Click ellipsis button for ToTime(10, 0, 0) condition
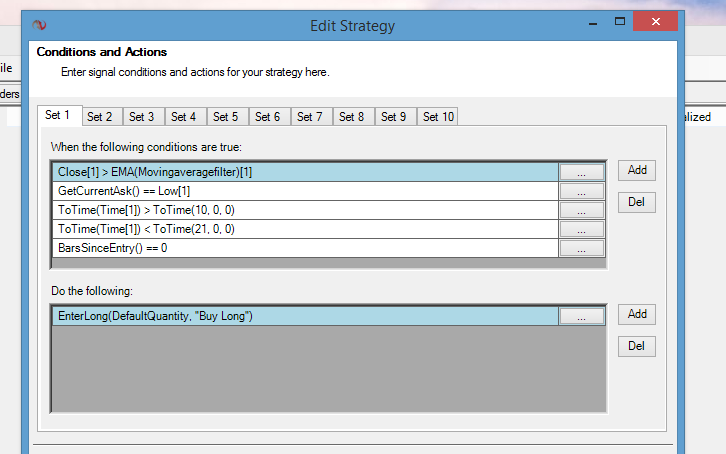The width and height of the screenshot is (726, 454). (581, 210)
